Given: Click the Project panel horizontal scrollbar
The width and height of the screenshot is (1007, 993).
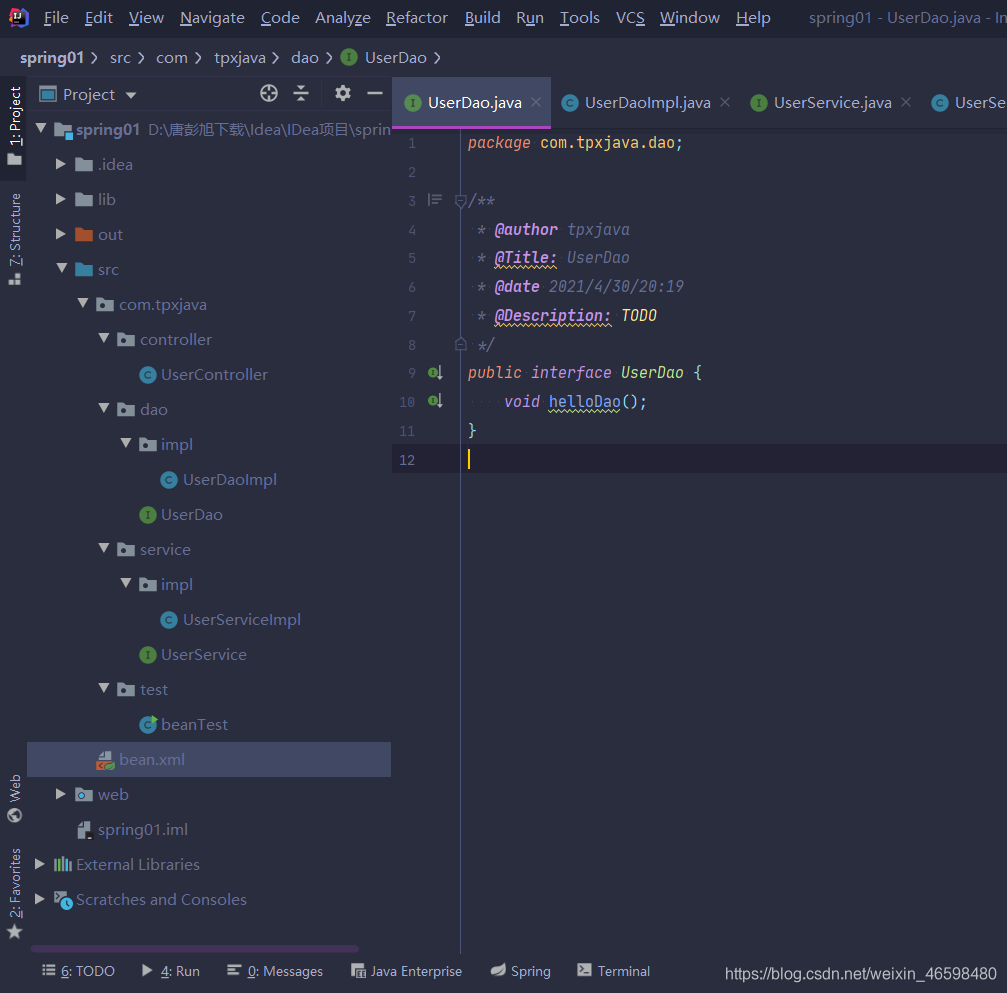Looking at the screenshot, I should click(195, 948).
